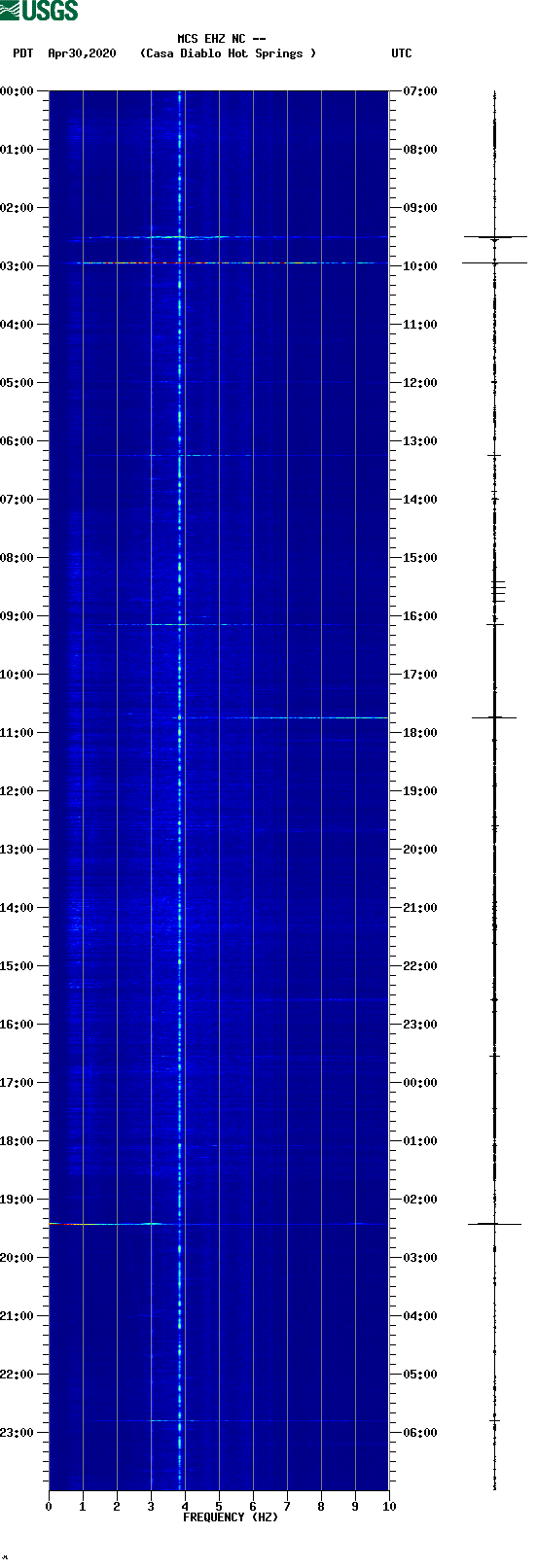This screenshot has width=537, height=1568.
Task: Click the spectral streak just before 11:00 PDT
Action: 280,717
